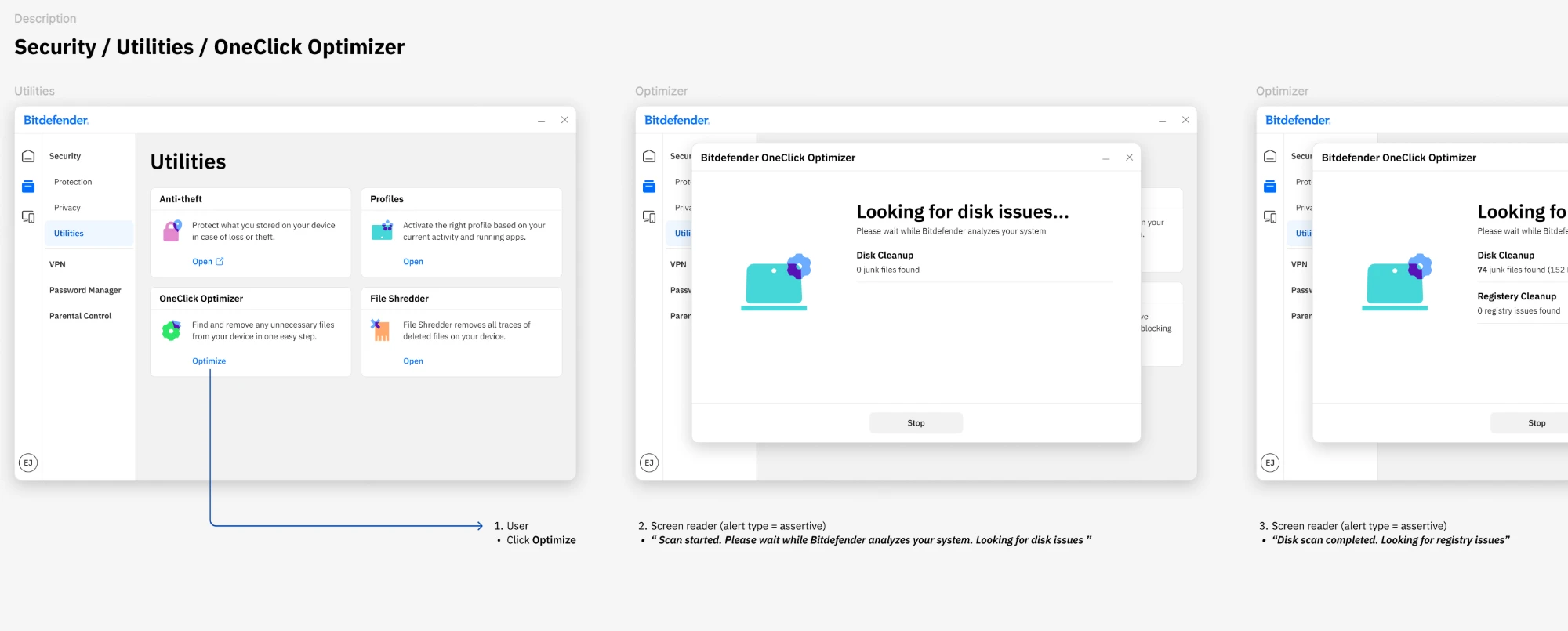Click the '0 registry issues found' text

pos(1519,311)
